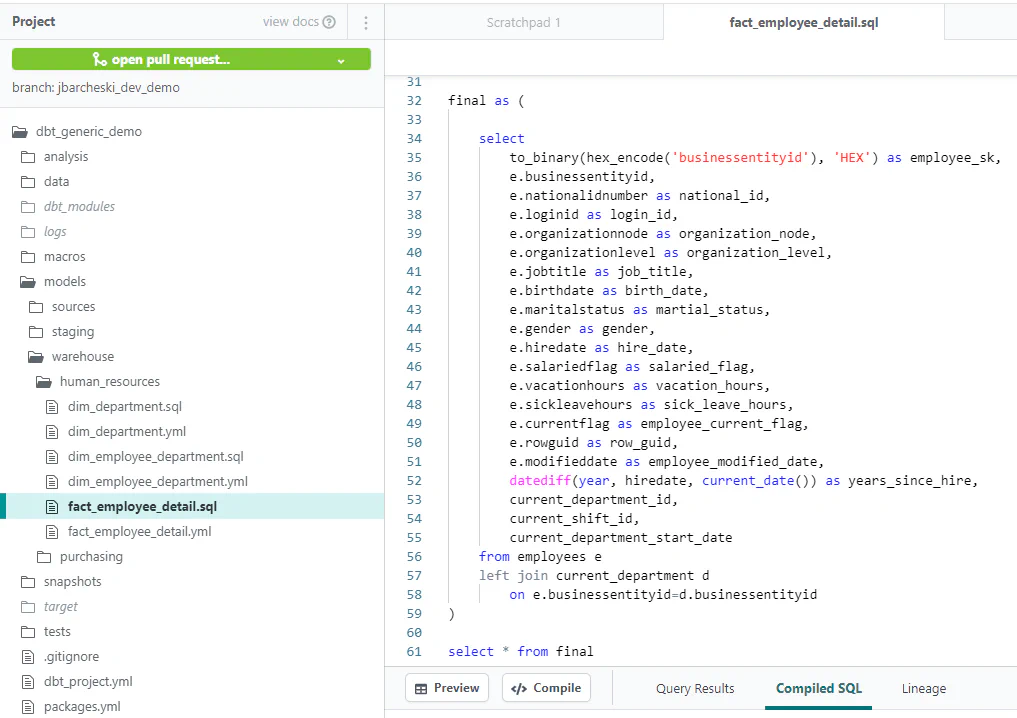This screenshot has width=1017, height=718.
Task: Expand the staging folder
Action: click(70, 331)
